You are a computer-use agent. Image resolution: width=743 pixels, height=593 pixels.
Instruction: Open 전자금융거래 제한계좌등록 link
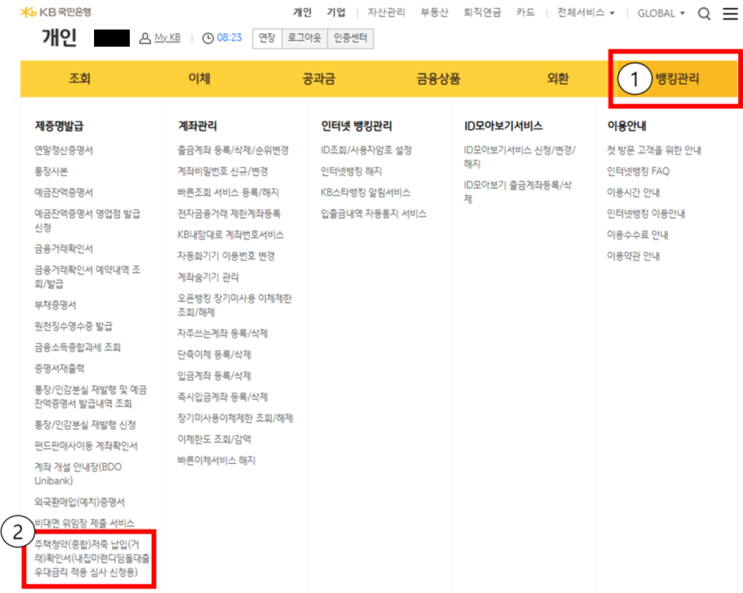(229, 214)
